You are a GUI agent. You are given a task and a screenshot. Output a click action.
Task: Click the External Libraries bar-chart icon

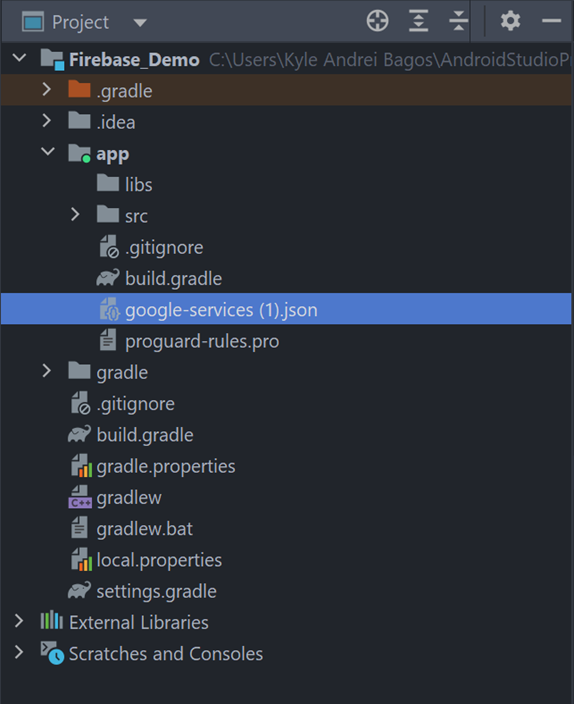[52, 621]
